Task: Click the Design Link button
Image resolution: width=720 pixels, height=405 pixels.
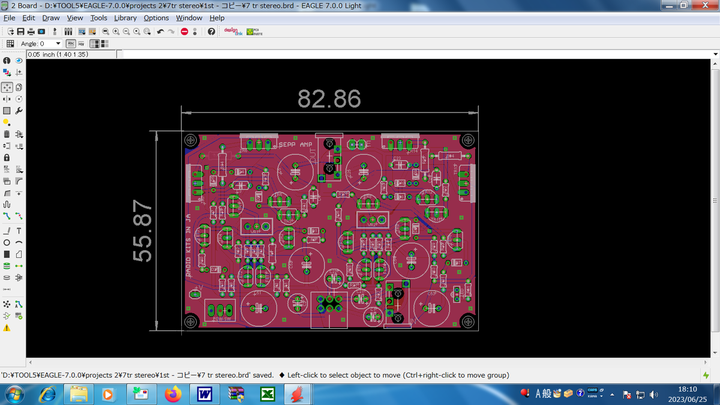Action: 232,31
